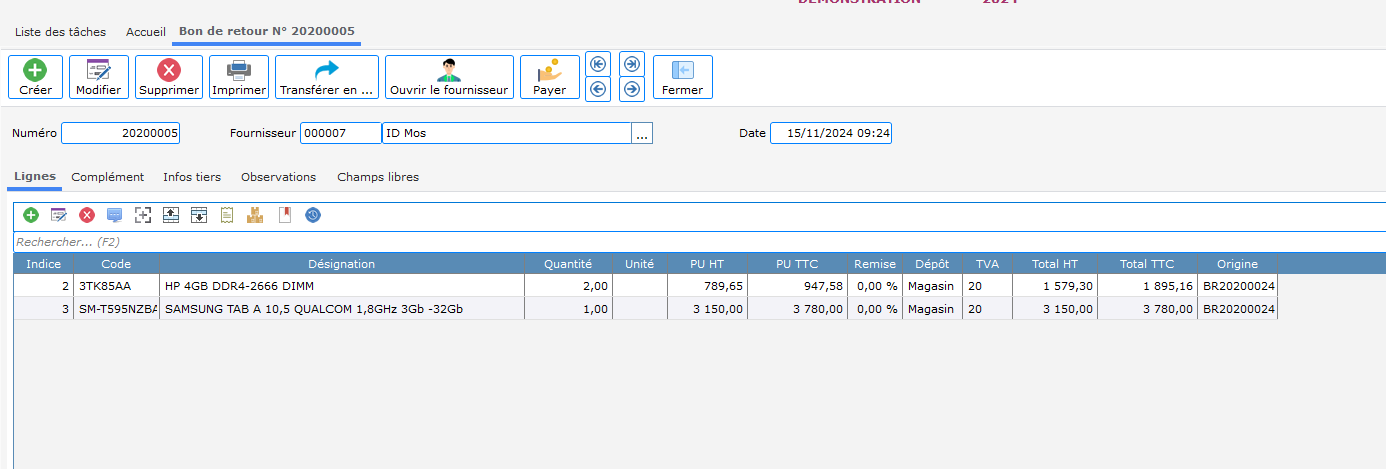The image size is (1386, 469).
Task: Click the blue comment bubble icon
Action: 115,215
